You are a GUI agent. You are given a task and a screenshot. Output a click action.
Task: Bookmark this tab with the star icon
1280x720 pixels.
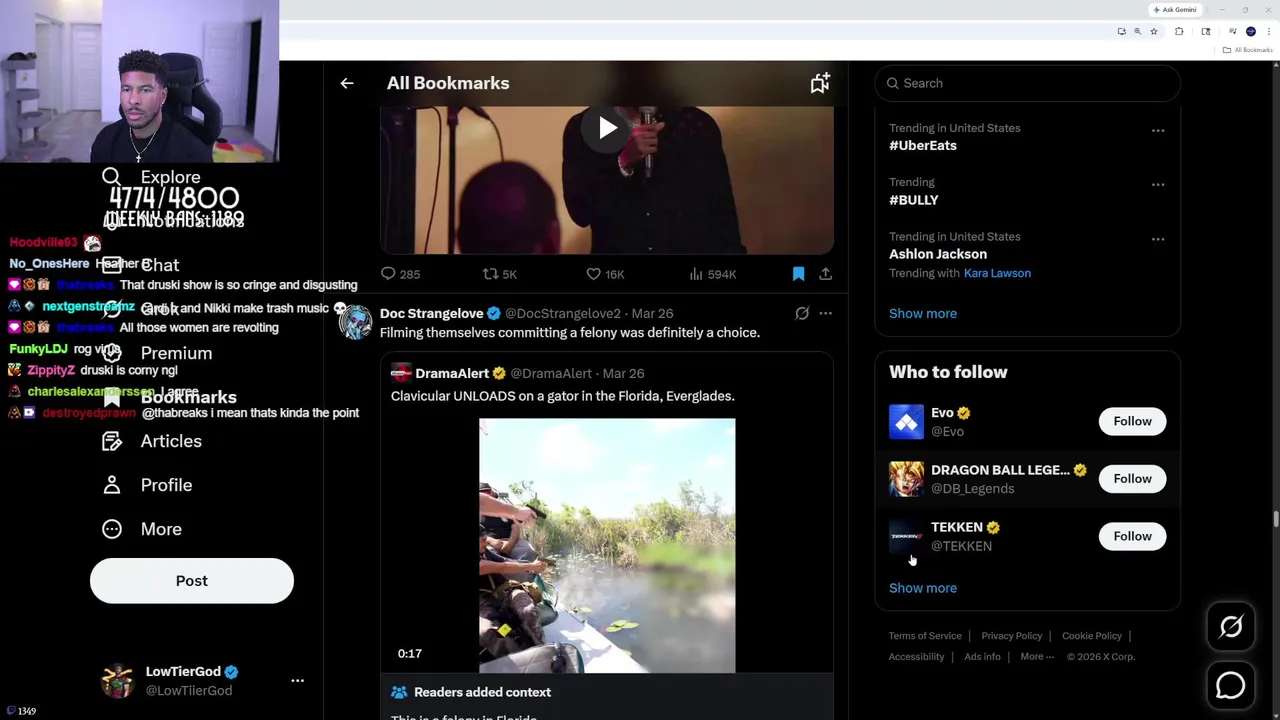pos(1154,31)
